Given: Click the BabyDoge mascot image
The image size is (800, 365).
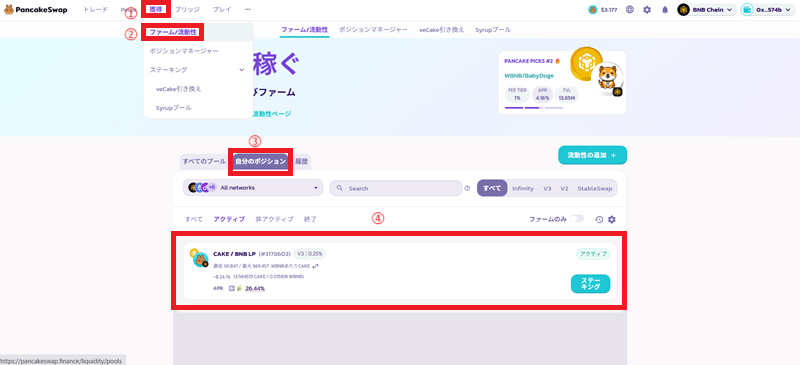Looking at the screenshot, I should [607, 79].
